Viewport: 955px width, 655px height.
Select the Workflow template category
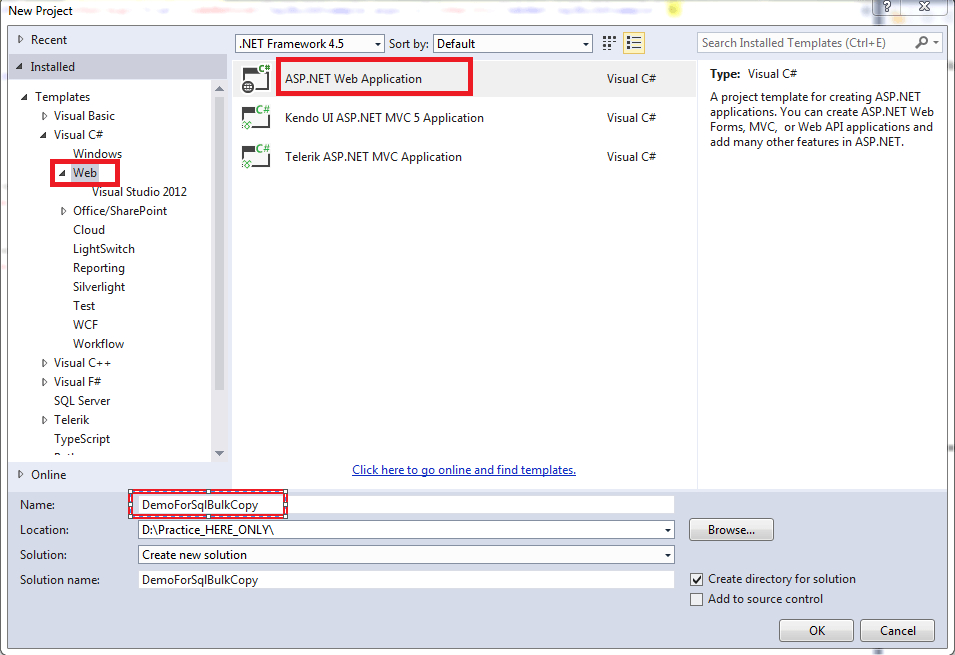tap(98, 344)
